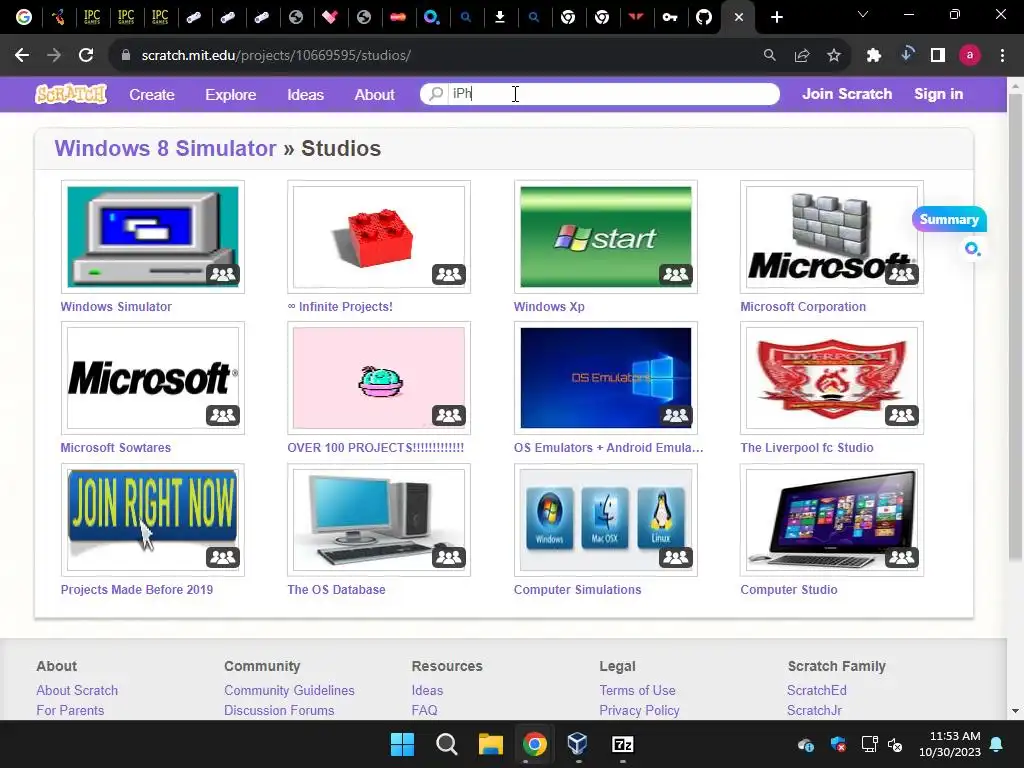This screenshot has width=1024, height=768.
Task: Open the Ideas menu item
Action: [306, 95]
